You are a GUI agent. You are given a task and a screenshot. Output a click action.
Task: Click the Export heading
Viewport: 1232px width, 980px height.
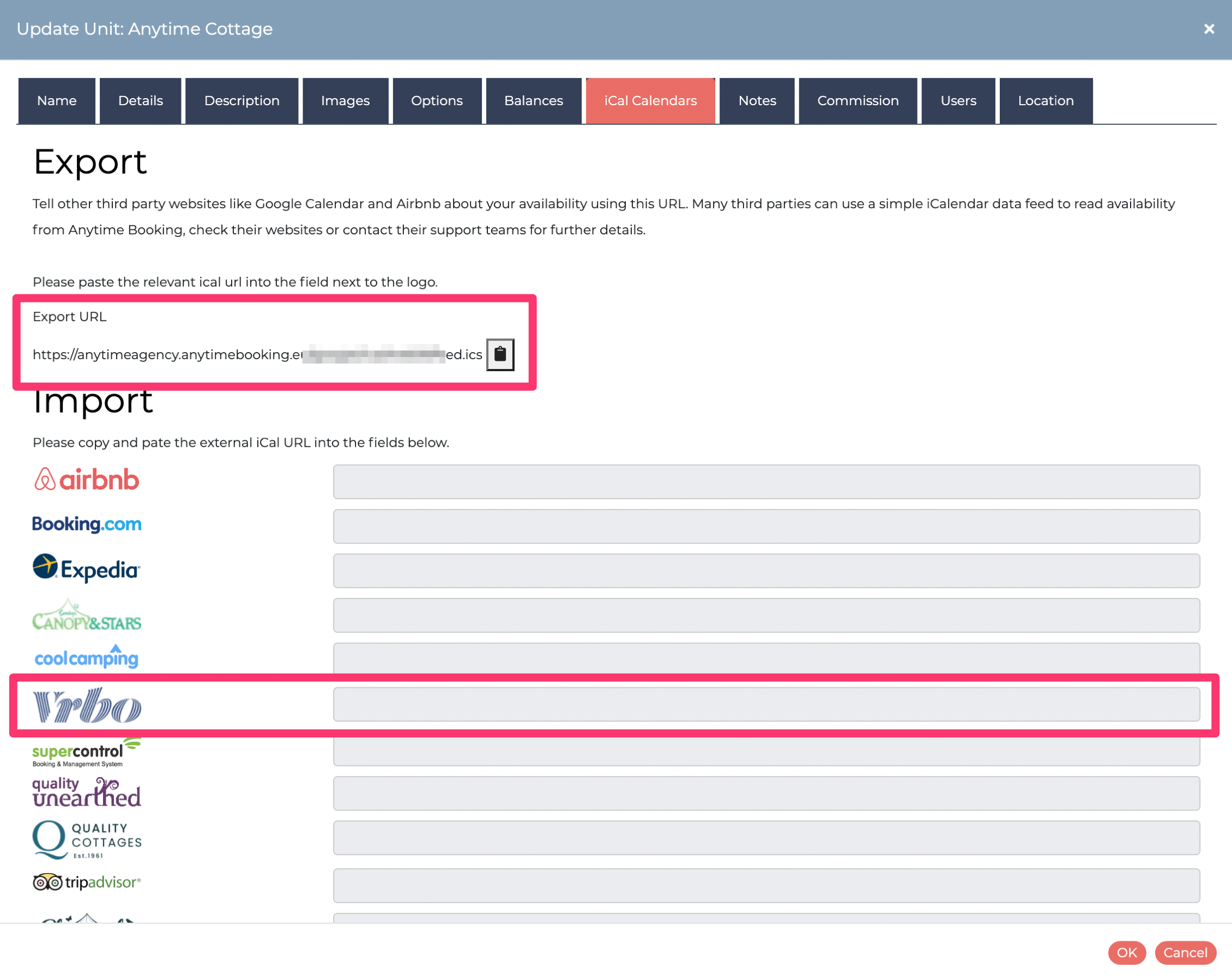tap(90, 162)
